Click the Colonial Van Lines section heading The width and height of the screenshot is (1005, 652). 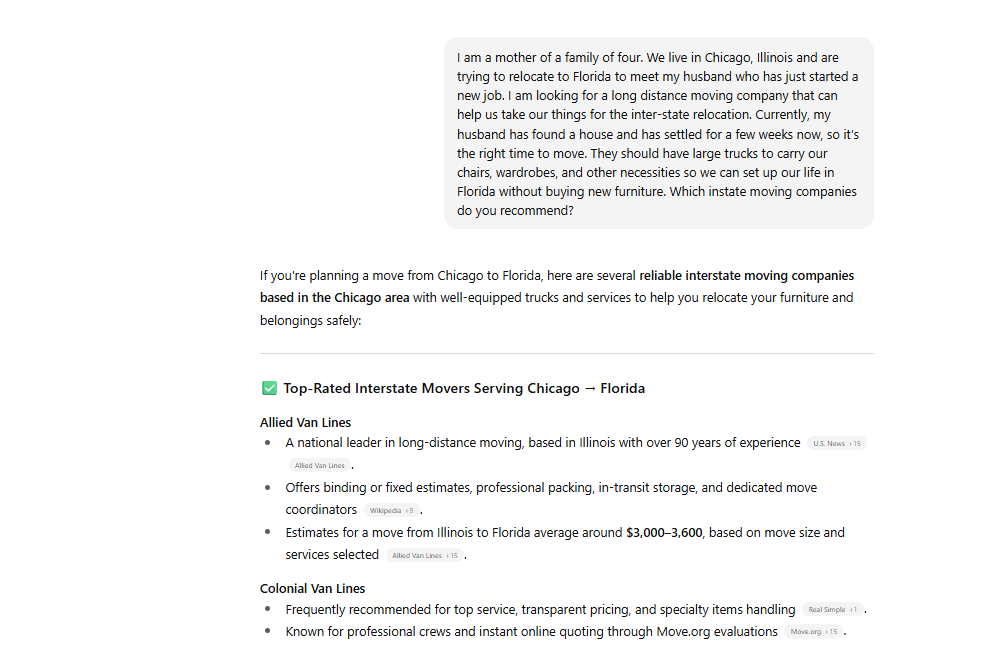pyautogui.click(x=312, y=588)
